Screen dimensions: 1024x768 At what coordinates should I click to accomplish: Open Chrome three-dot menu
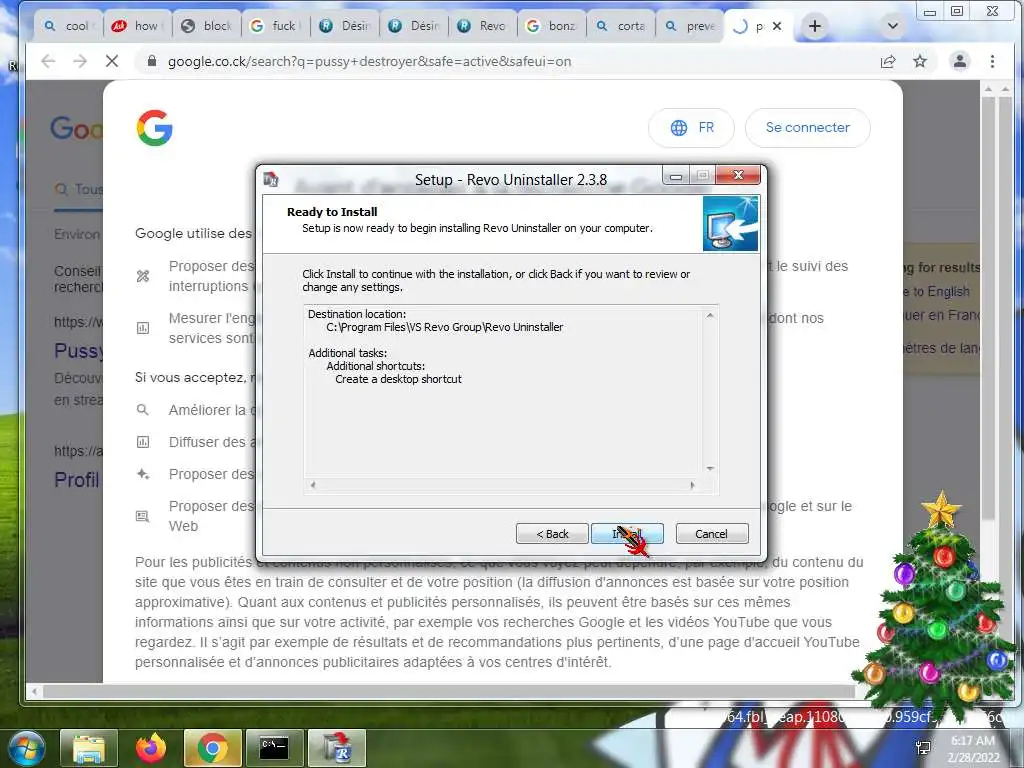click(x=993, y=61)
